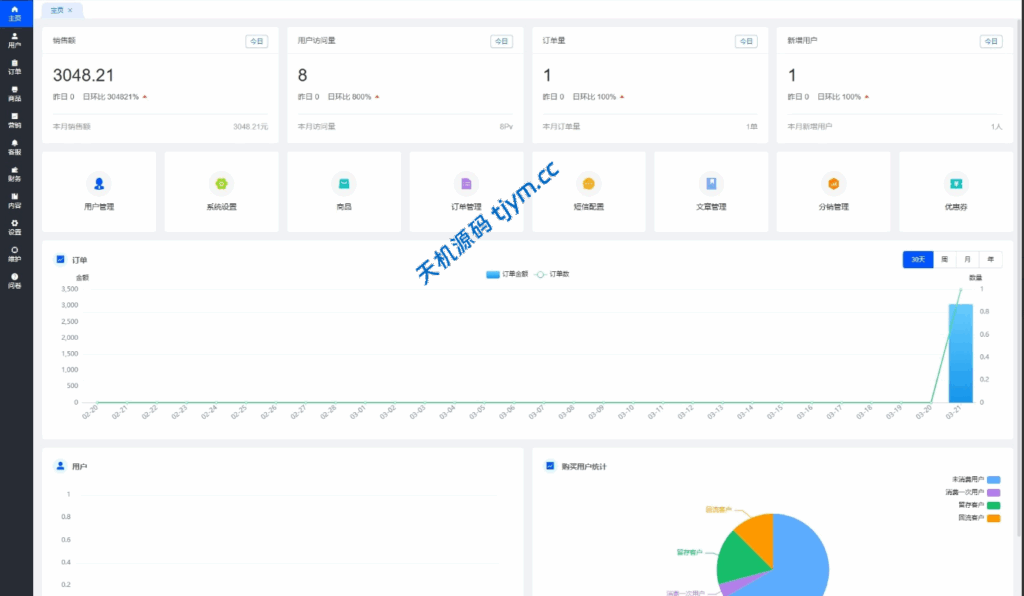The width and height of the screenshot is (1024, 596).
Task: Open 分销管理 shortcut icon
Action: [833, 184]
